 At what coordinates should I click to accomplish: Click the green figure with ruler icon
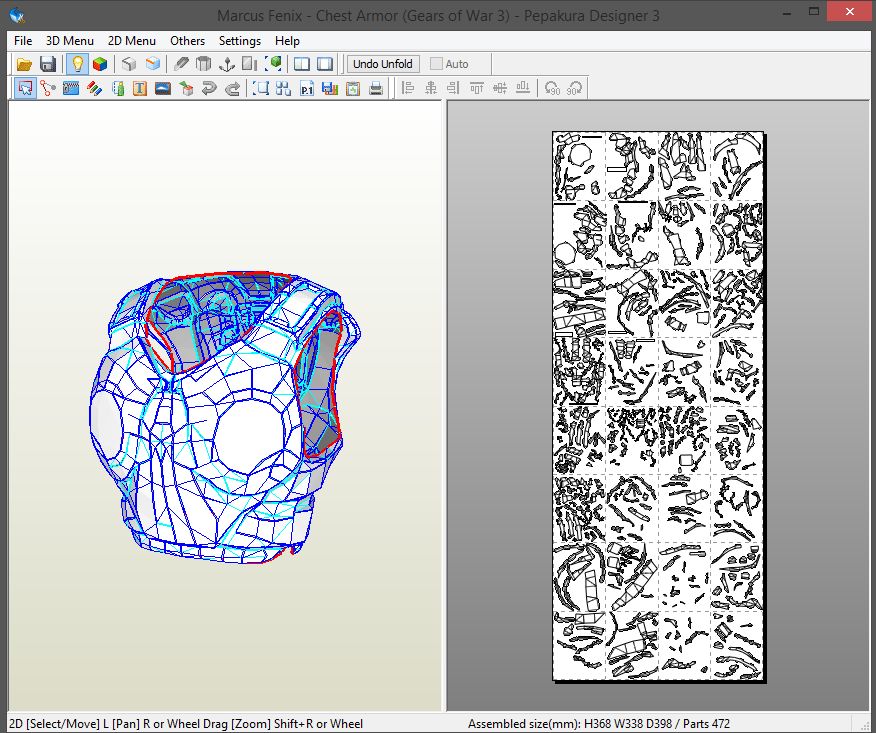(x=117, y=88)
